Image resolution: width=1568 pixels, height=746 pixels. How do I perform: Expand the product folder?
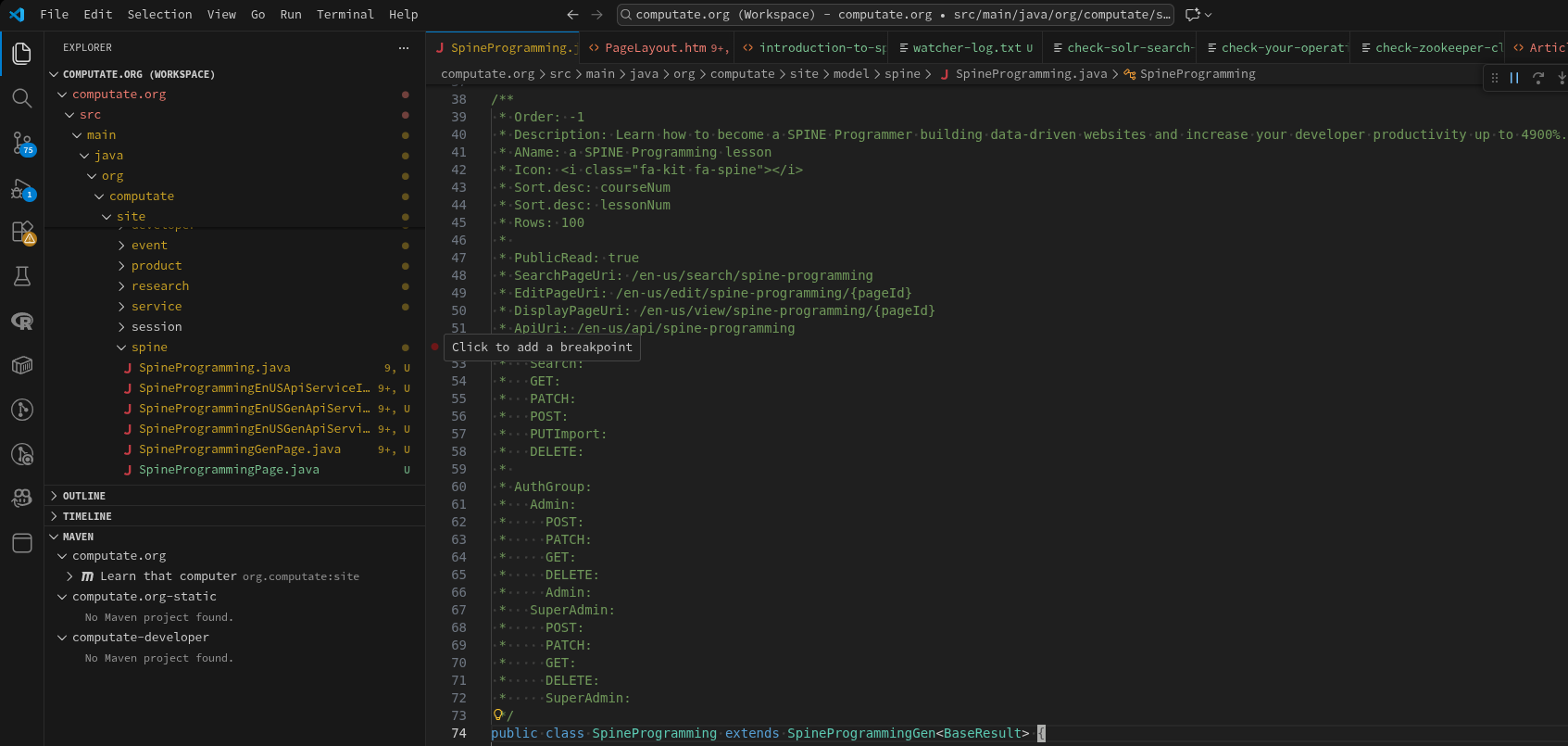[x=121, y=266]
